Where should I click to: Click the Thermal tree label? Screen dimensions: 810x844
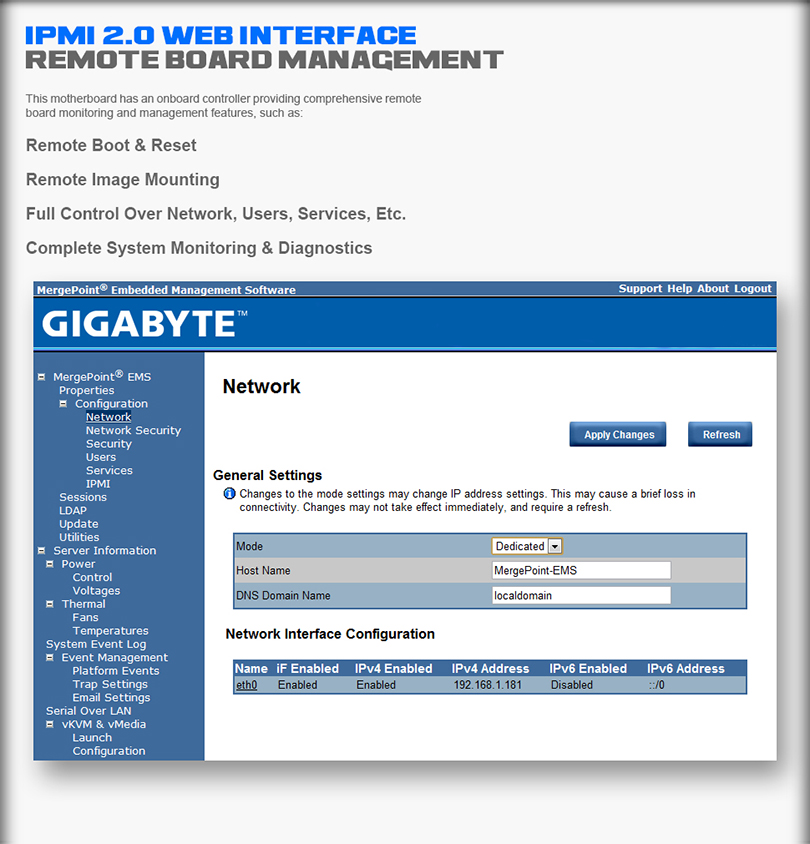tap(83, 604)
